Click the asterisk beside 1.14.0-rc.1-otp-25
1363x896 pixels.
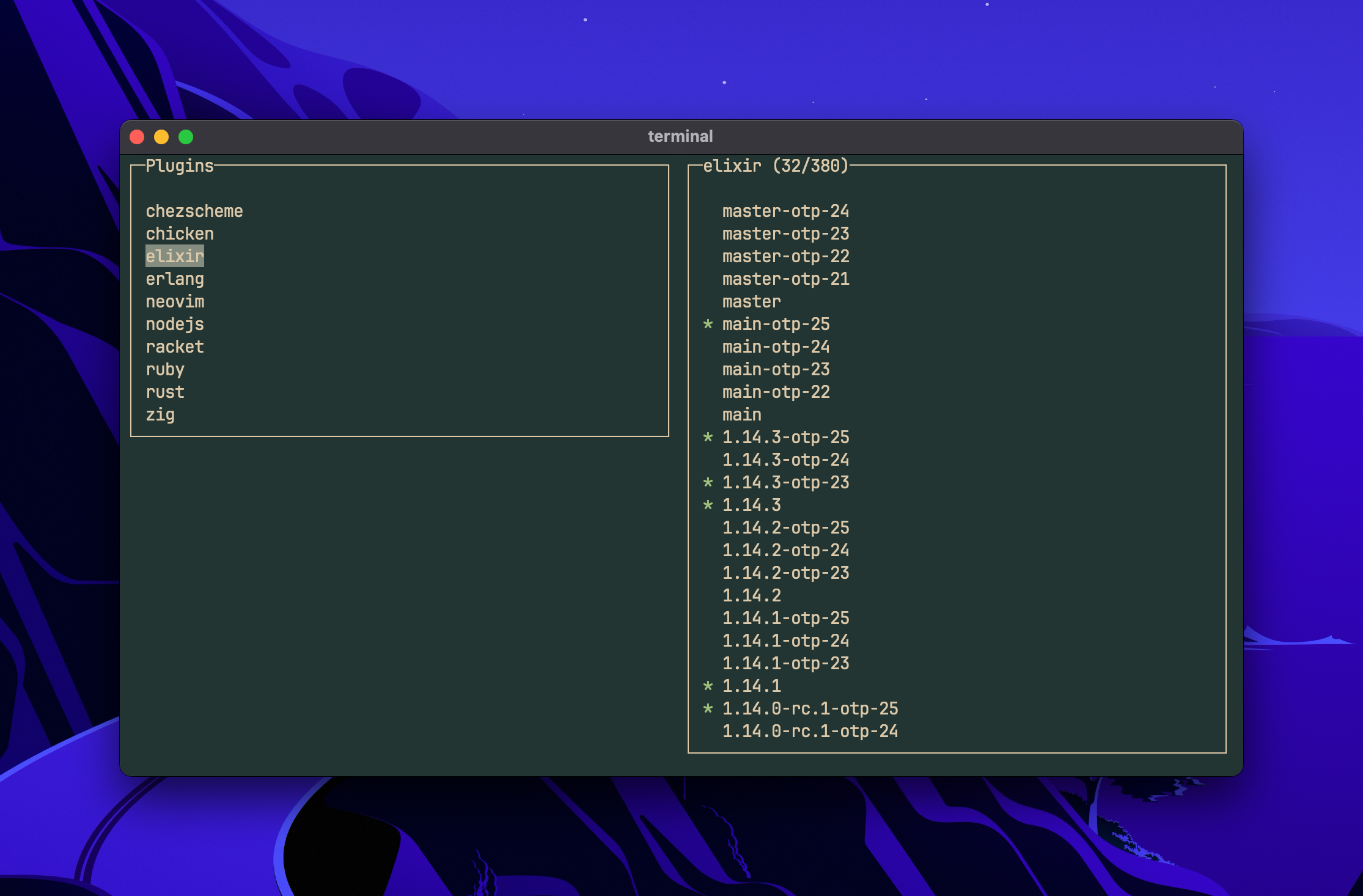click(x=708, y=709)
